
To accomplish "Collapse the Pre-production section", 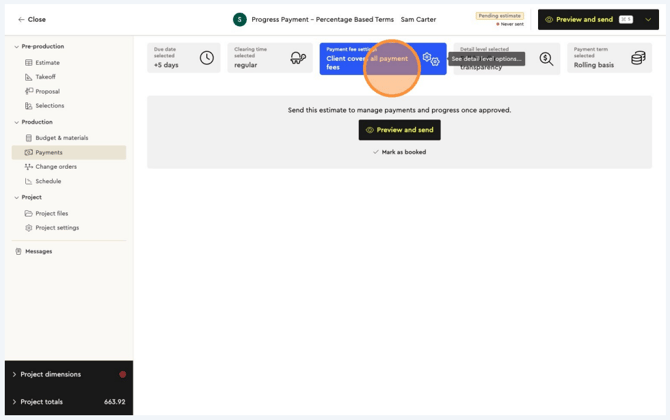I will pos(17,47).
